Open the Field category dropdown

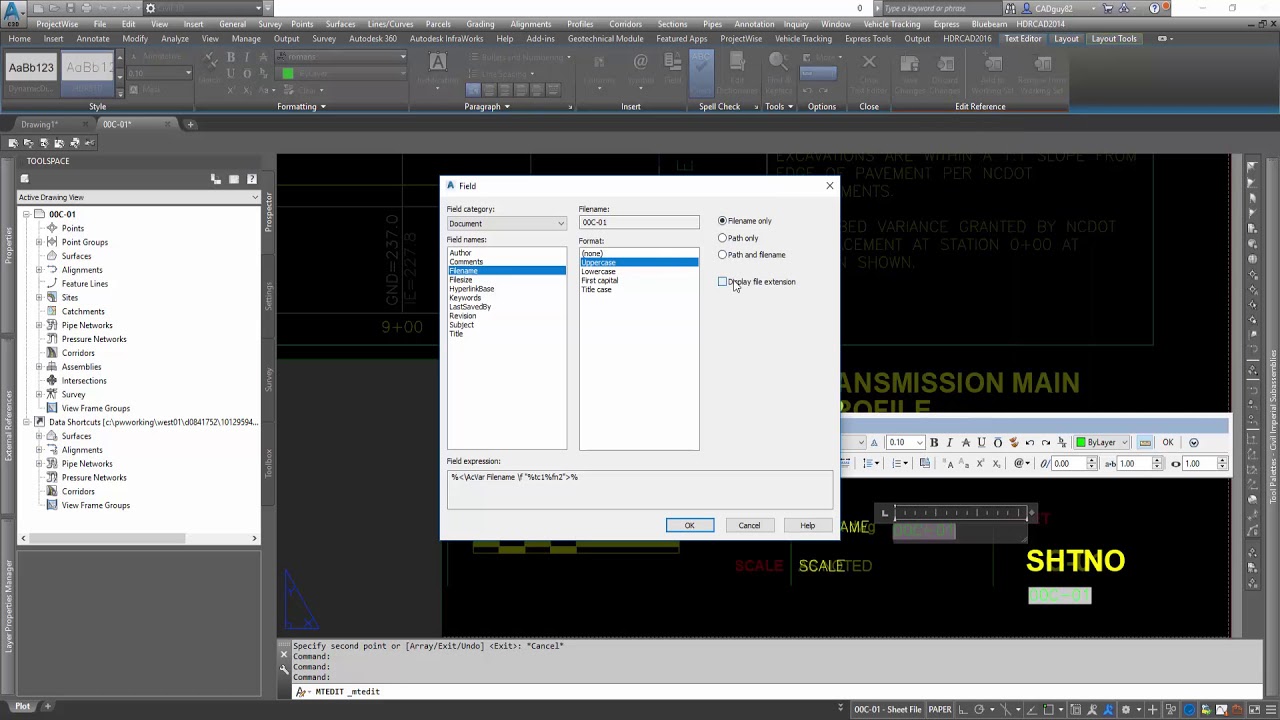click(506, 223)
